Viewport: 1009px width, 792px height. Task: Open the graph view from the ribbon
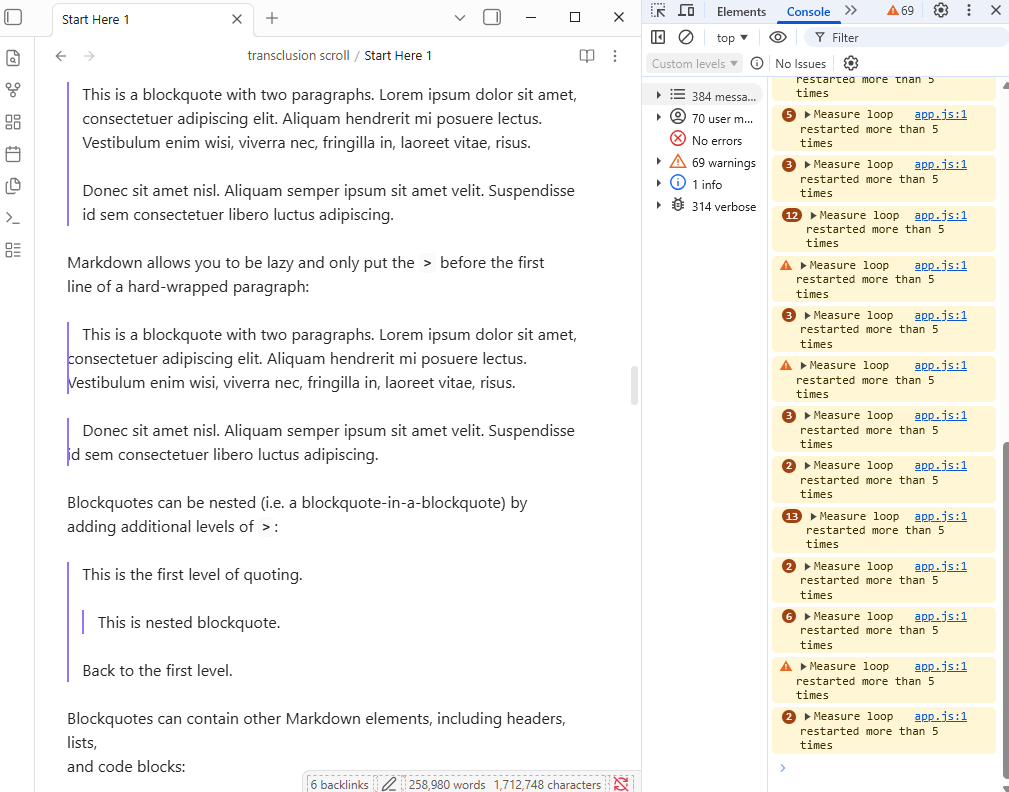coord(13,90)
